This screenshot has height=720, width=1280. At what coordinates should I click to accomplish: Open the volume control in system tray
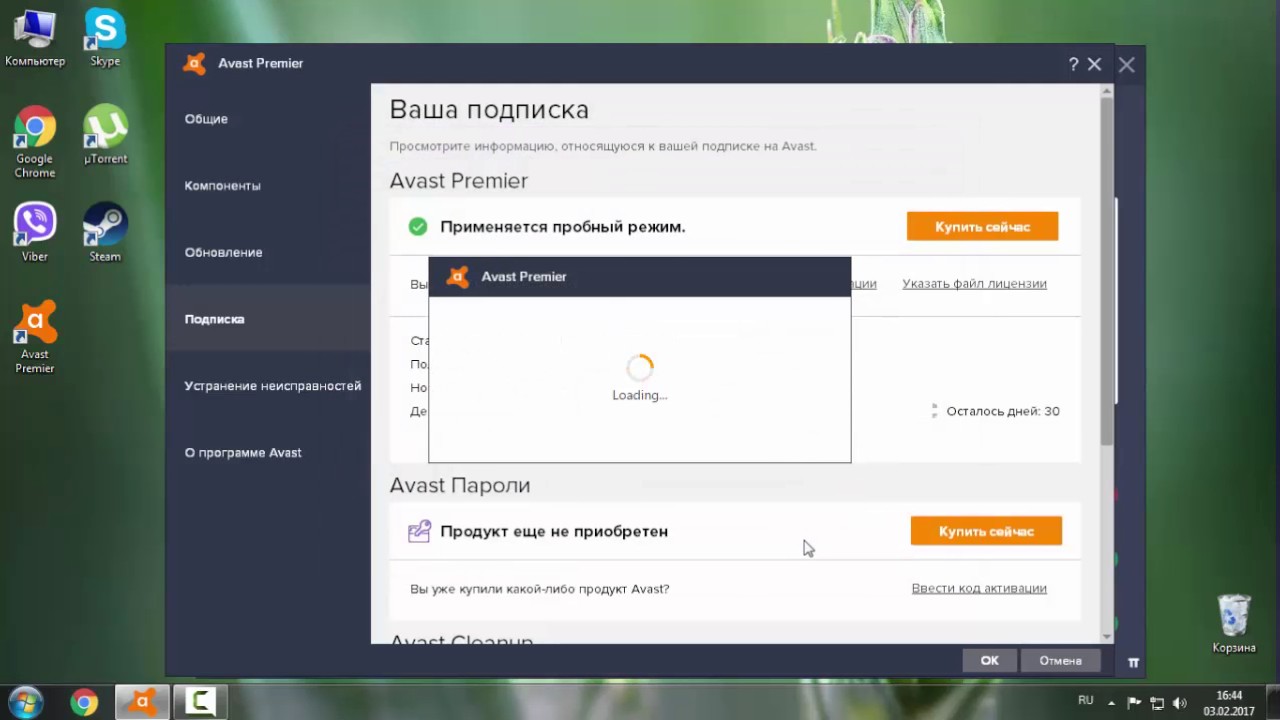tap(1180, 703)
